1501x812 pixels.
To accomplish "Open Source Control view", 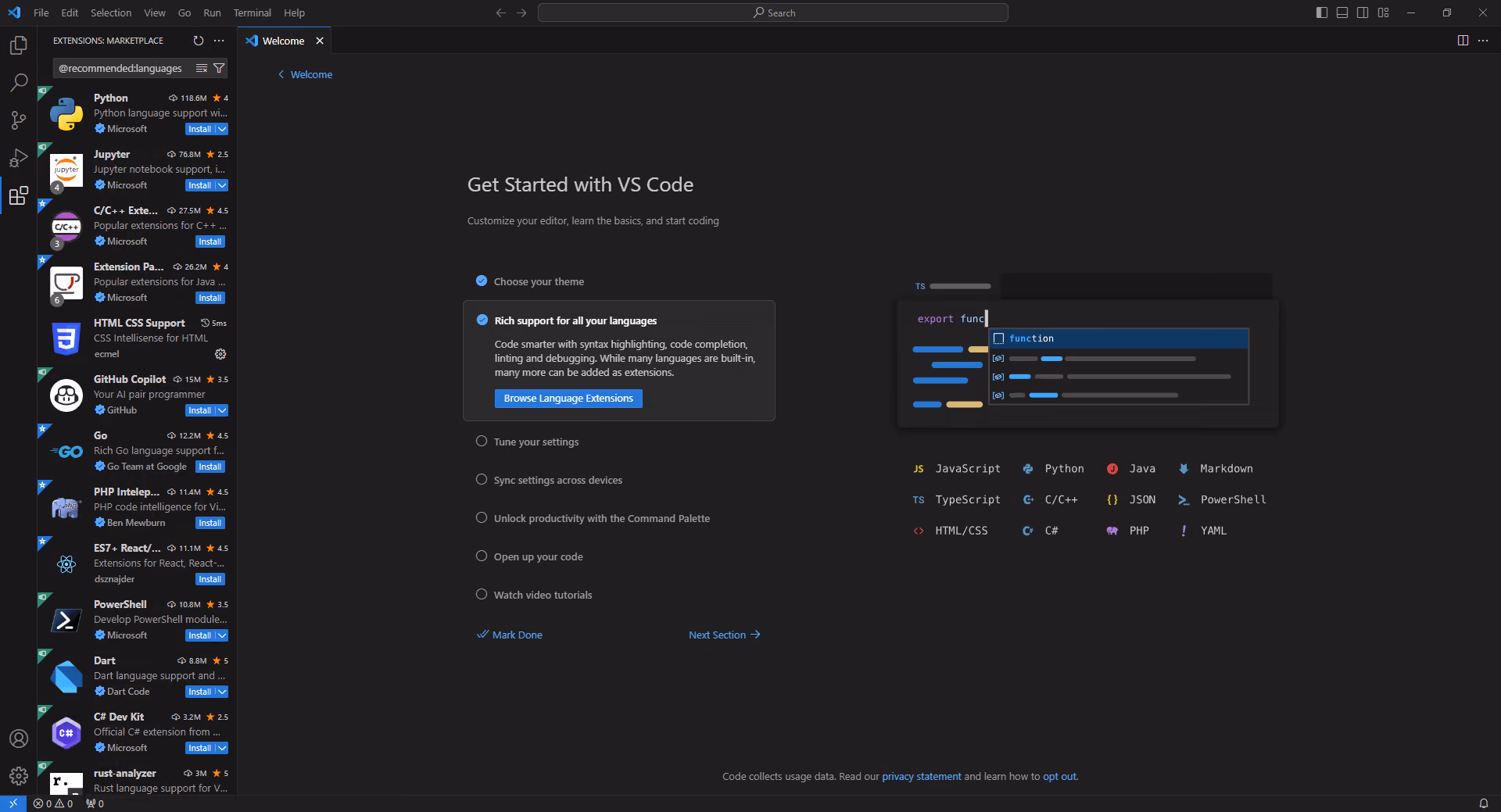I will point(19,120).
